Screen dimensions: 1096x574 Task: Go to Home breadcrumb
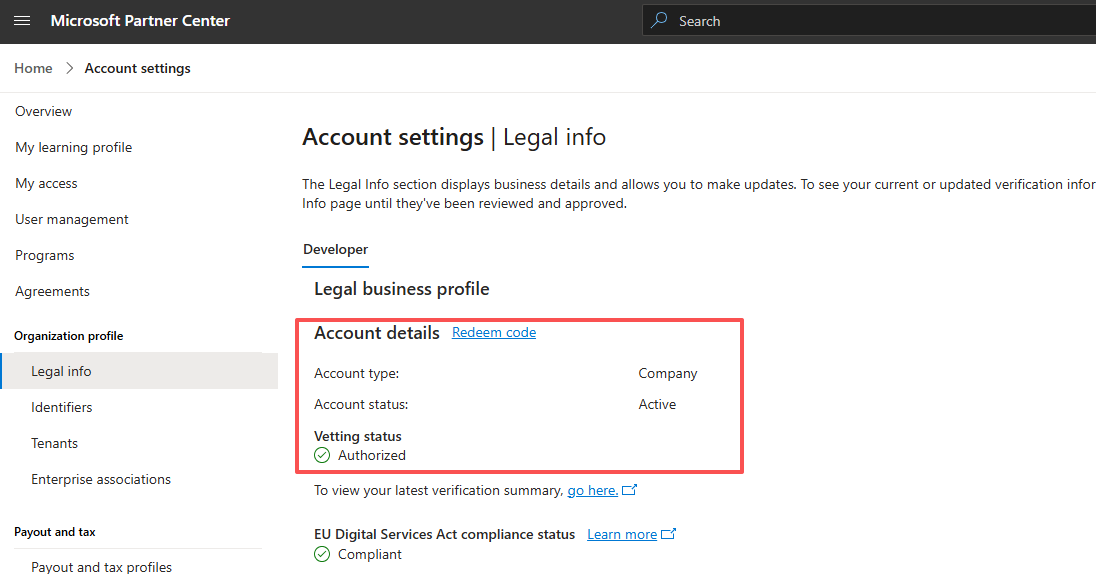point(33,68)
